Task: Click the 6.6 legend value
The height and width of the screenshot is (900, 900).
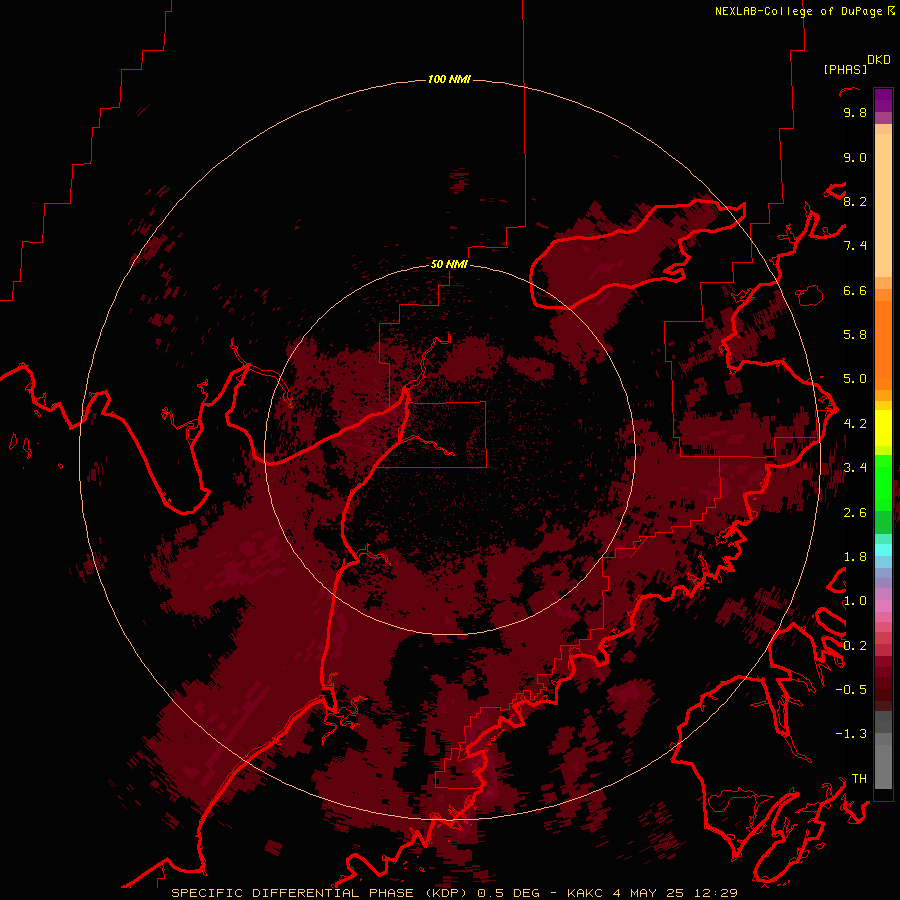Action: point(855,290)
